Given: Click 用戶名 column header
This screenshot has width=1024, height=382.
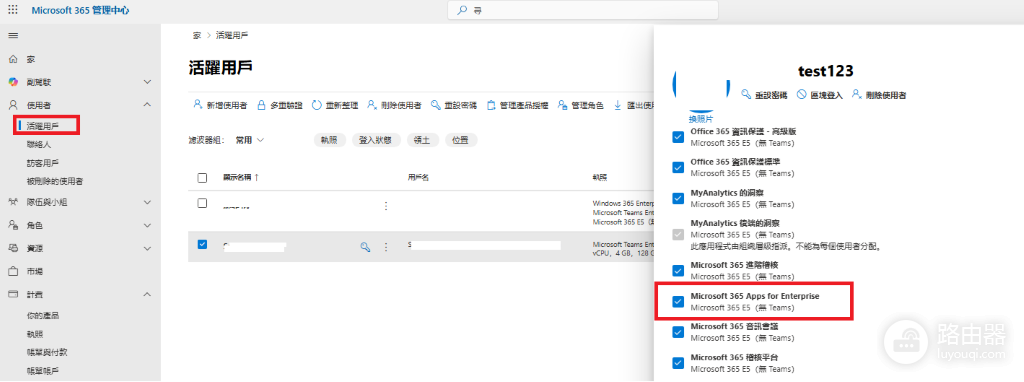Looking at the screenshot, I should 418,178.
